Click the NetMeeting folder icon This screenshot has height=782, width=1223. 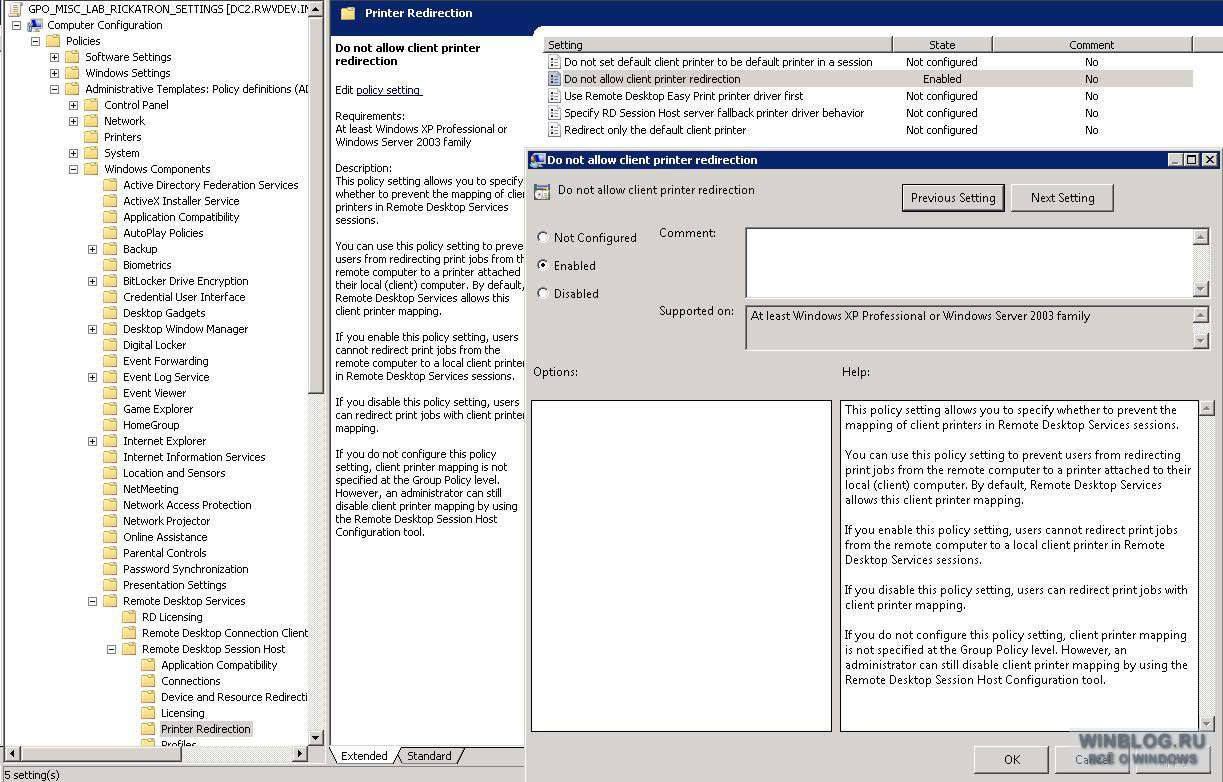(110, 489)
